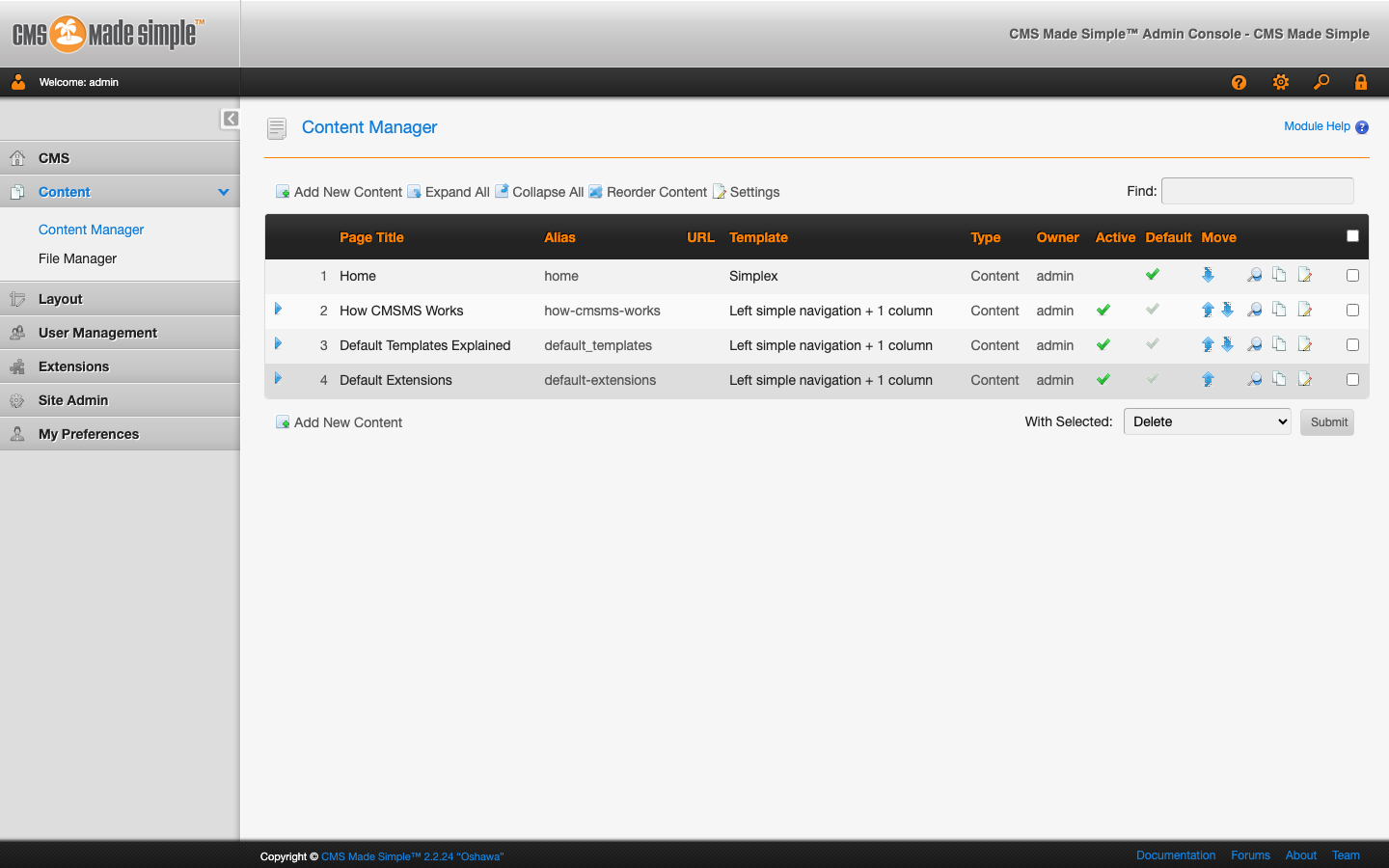
Task: Expand the How CMSMS Works page children
Action: tap(278, 310)
